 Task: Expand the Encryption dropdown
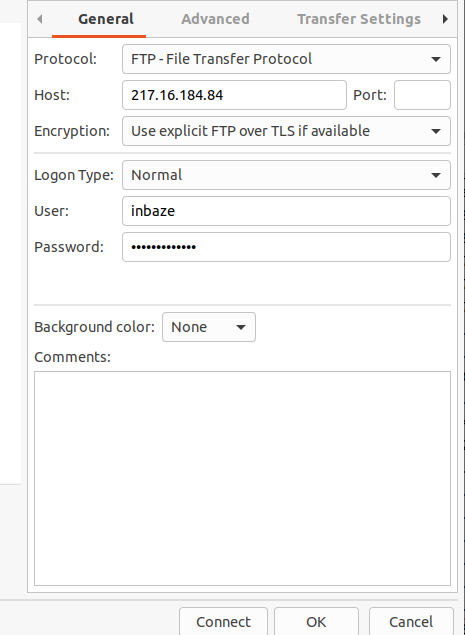[x=286, y=131]
